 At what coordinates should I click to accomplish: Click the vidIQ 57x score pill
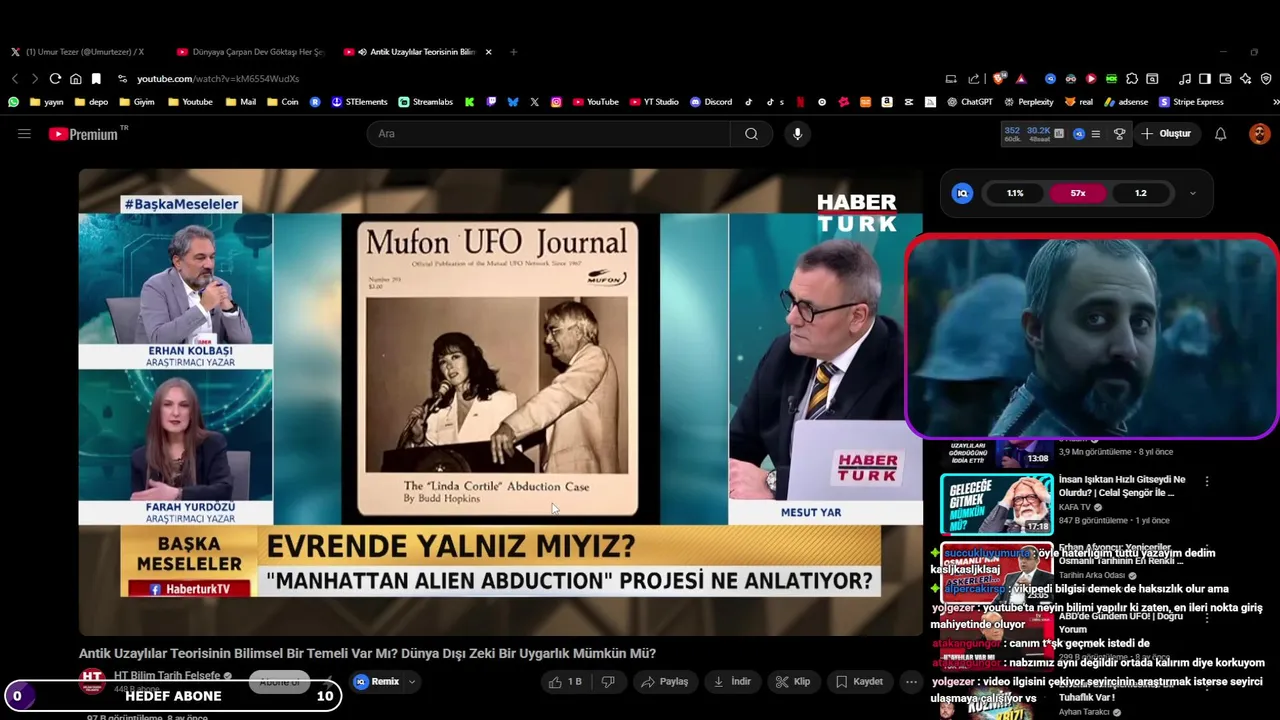[x=1078, y=193]
